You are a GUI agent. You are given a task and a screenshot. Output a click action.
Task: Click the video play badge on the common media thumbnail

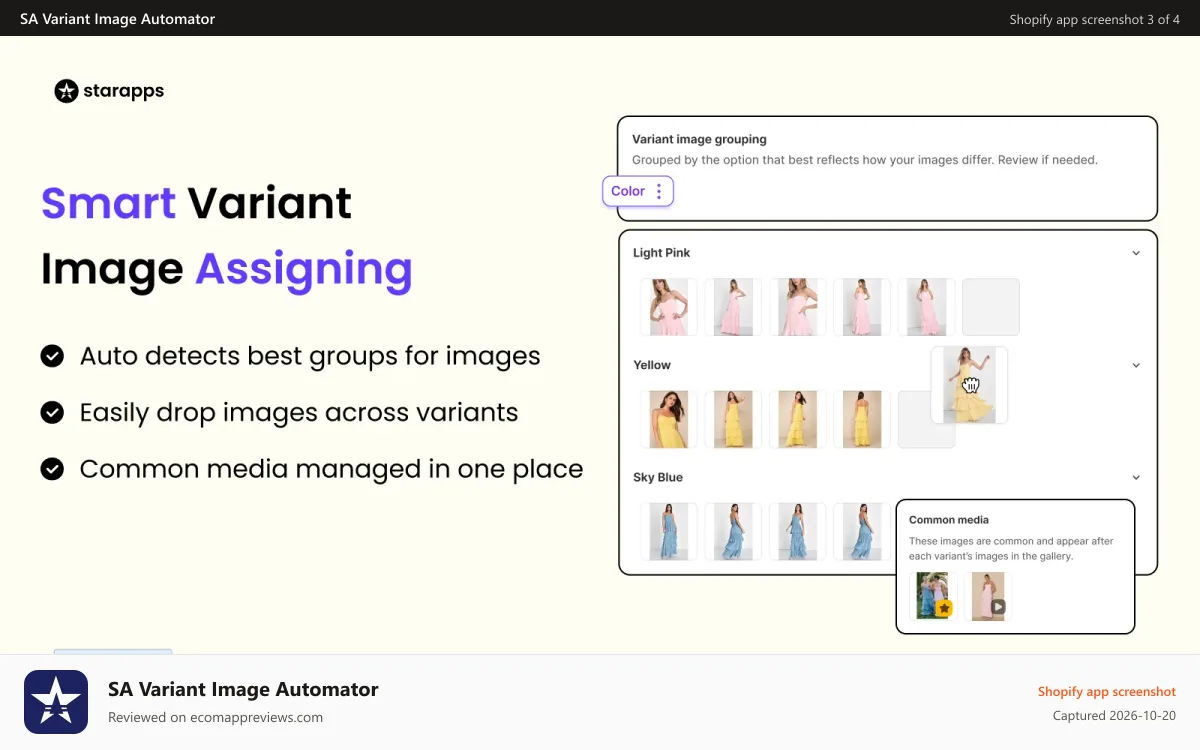click(x=997, y=607)
